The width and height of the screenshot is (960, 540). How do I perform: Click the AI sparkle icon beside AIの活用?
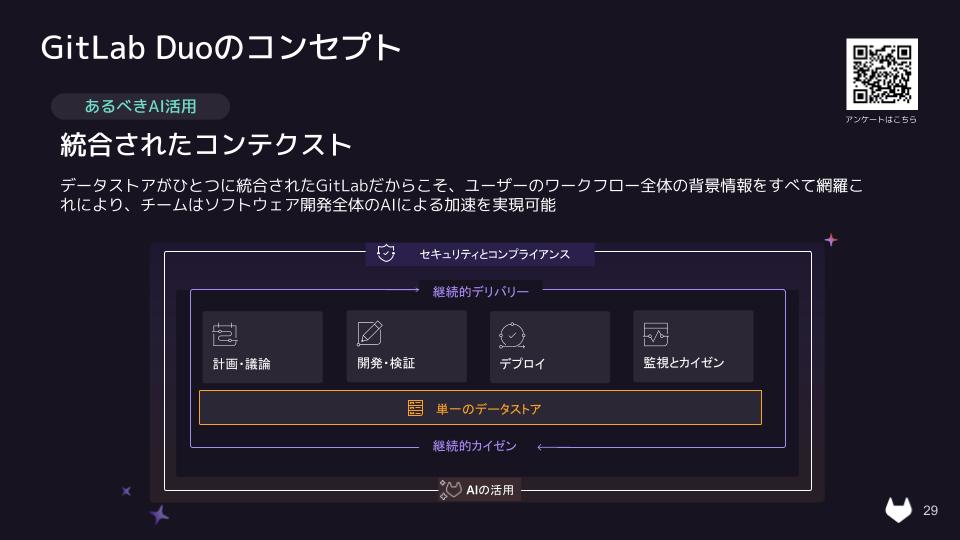coord(450,490)
